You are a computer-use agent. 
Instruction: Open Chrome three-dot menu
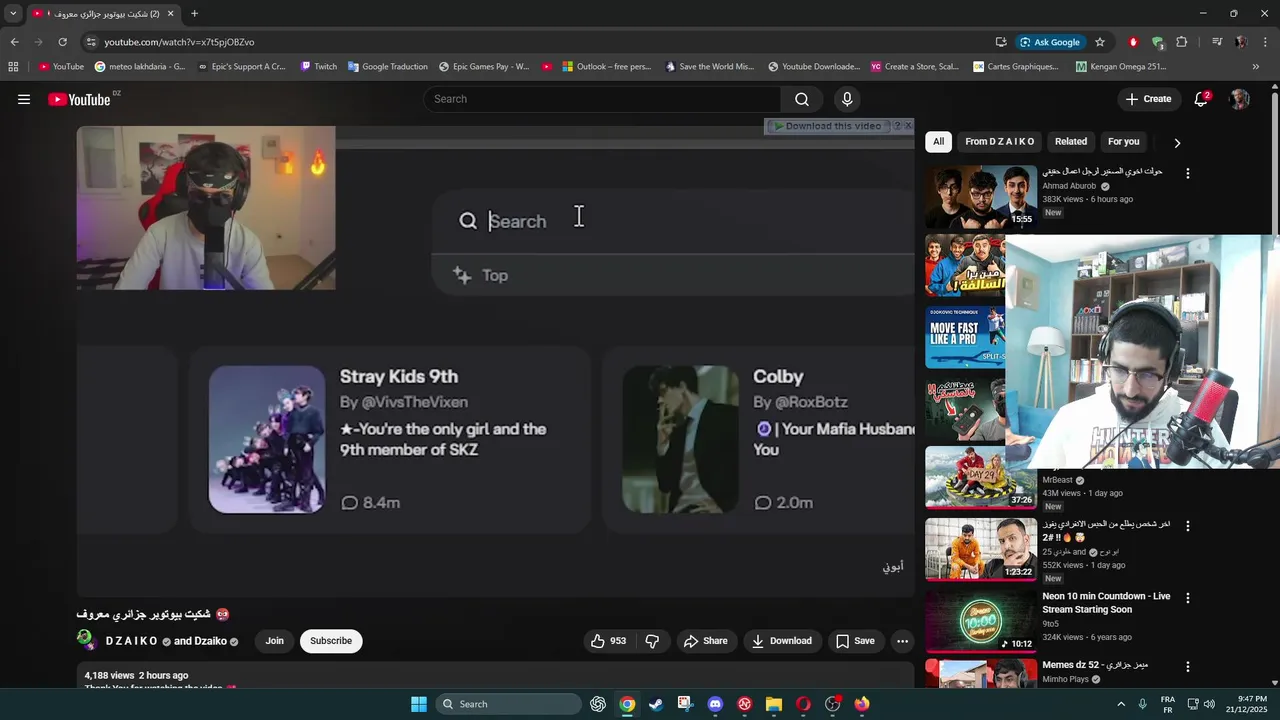1266,42
